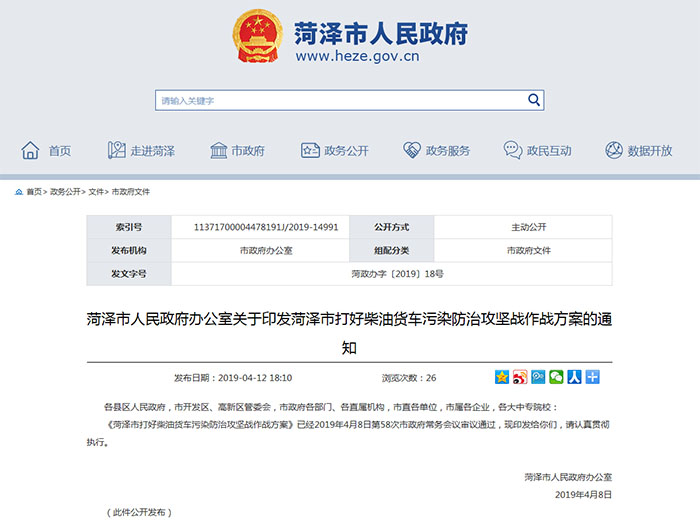Viewport: 700px width, 530px height.
Task: Click the search magnifier icon
Action: [x=534, y=100]
